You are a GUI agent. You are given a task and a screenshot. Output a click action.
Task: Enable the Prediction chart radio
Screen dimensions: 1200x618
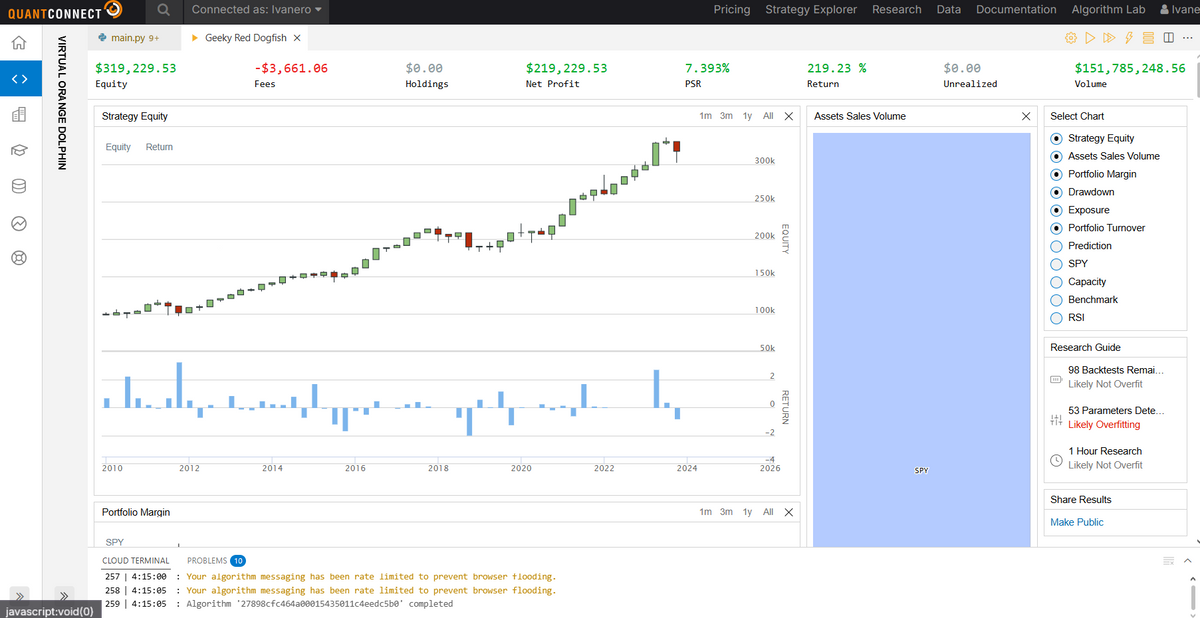pyautogui.click(x=1057, y=247)
